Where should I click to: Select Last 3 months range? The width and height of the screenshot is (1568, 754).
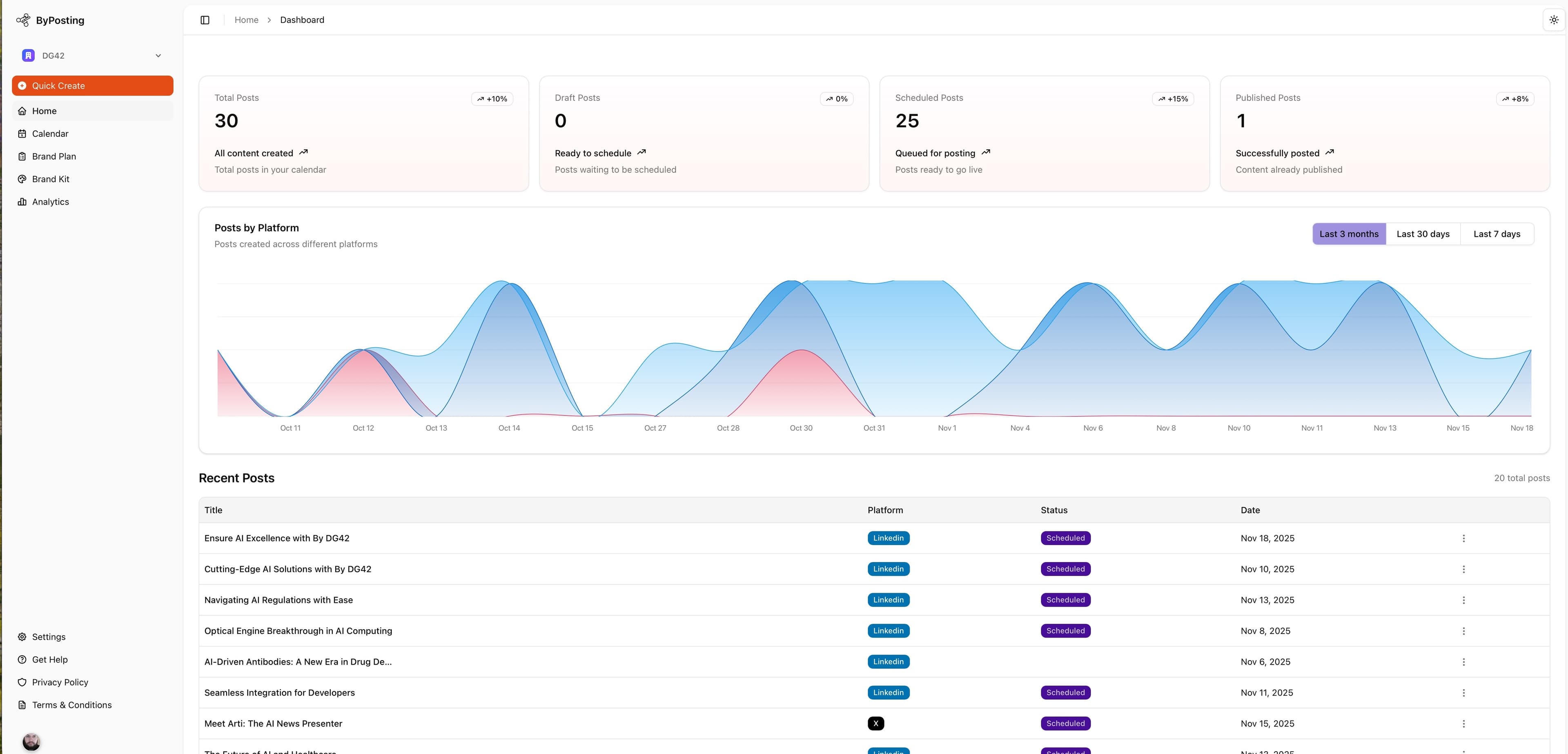[1348, 234]
